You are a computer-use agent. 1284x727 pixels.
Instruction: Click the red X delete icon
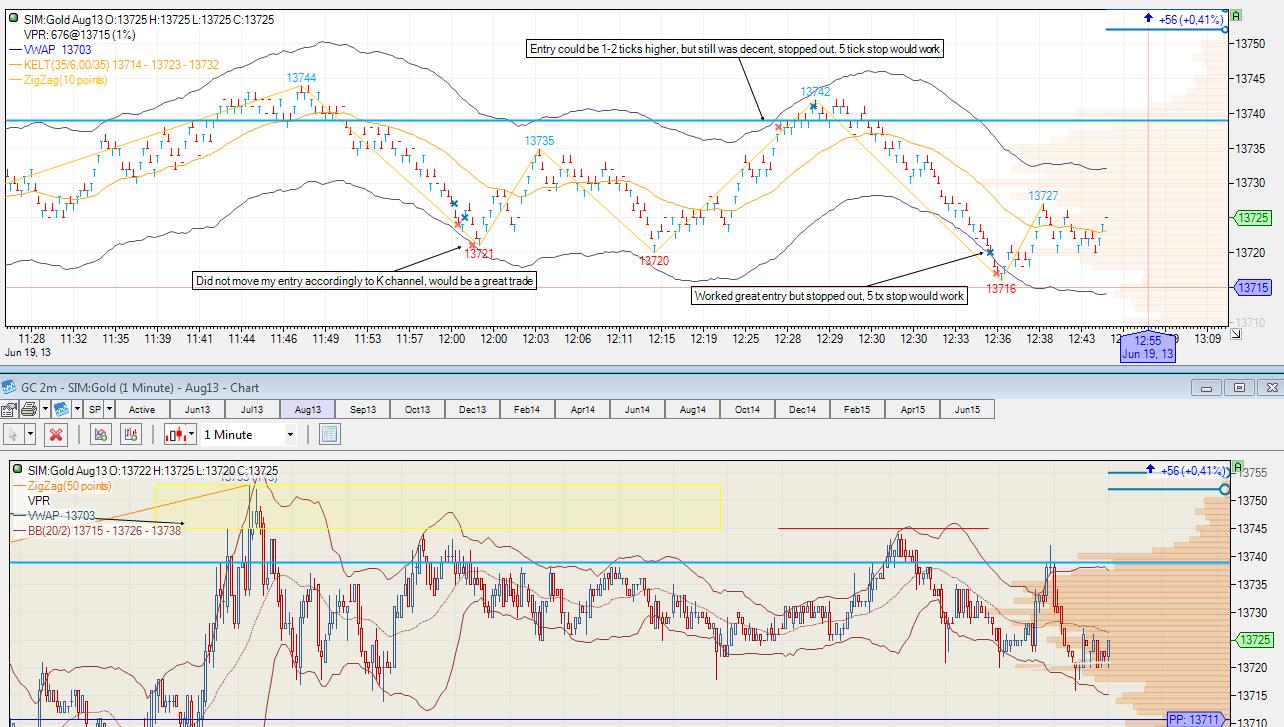click(56, 434)
